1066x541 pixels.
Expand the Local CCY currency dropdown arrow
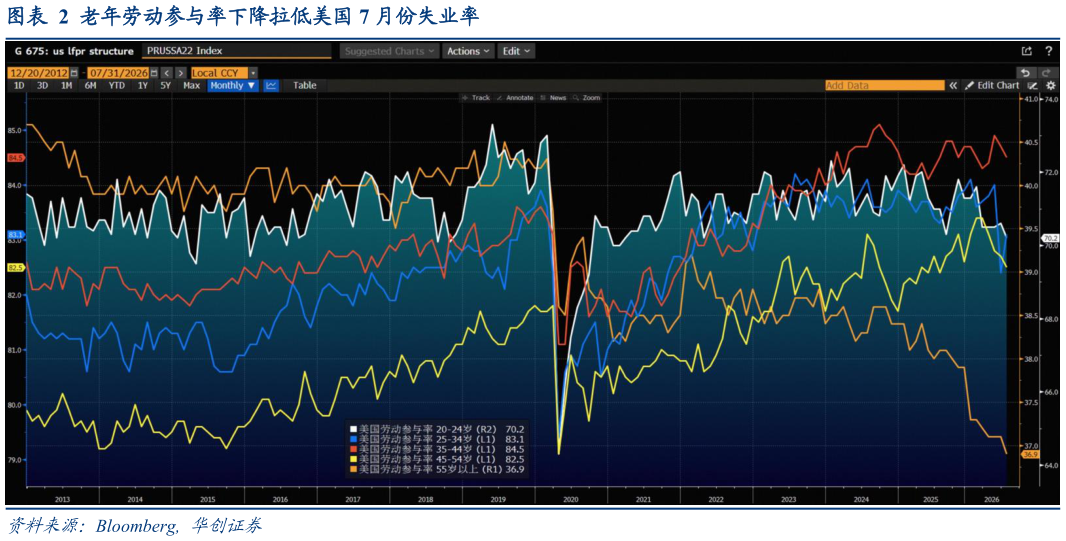[253, 73]
